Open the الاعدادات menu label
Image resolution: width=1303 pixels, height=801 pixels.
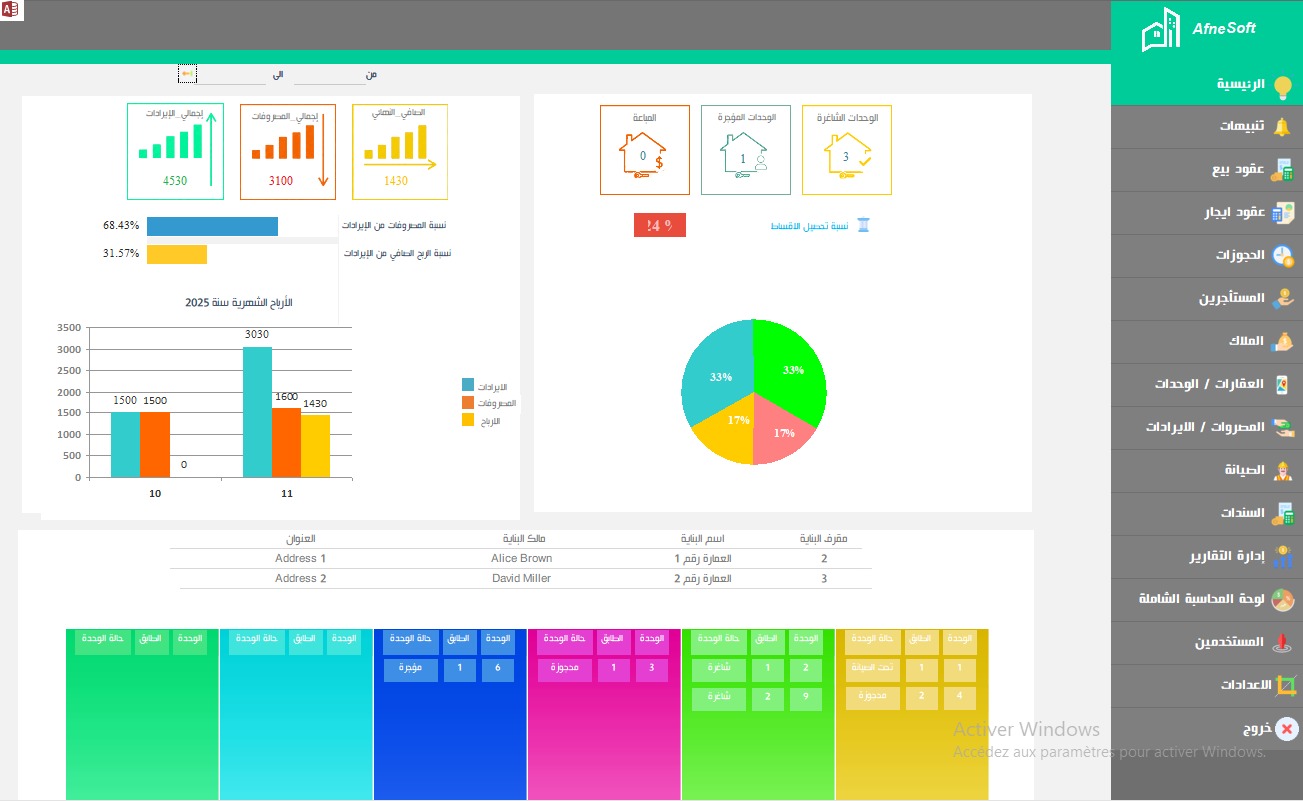1245,685
